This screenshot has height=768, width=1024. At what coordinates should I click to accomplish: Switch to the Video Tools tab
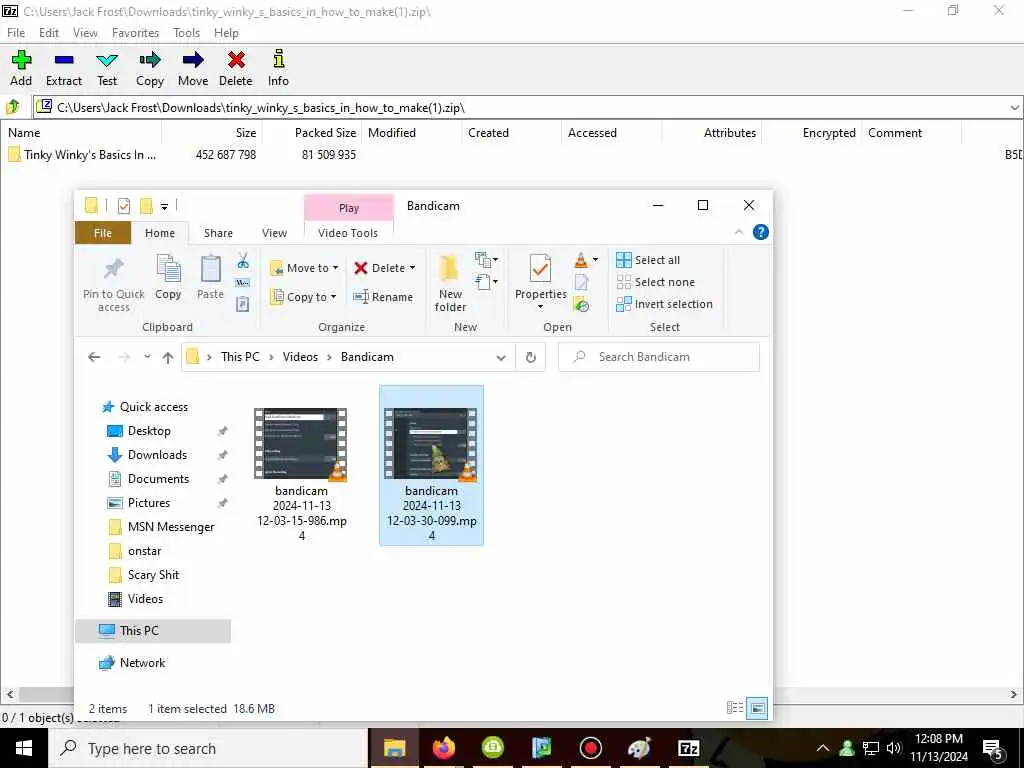pos(347,233)
